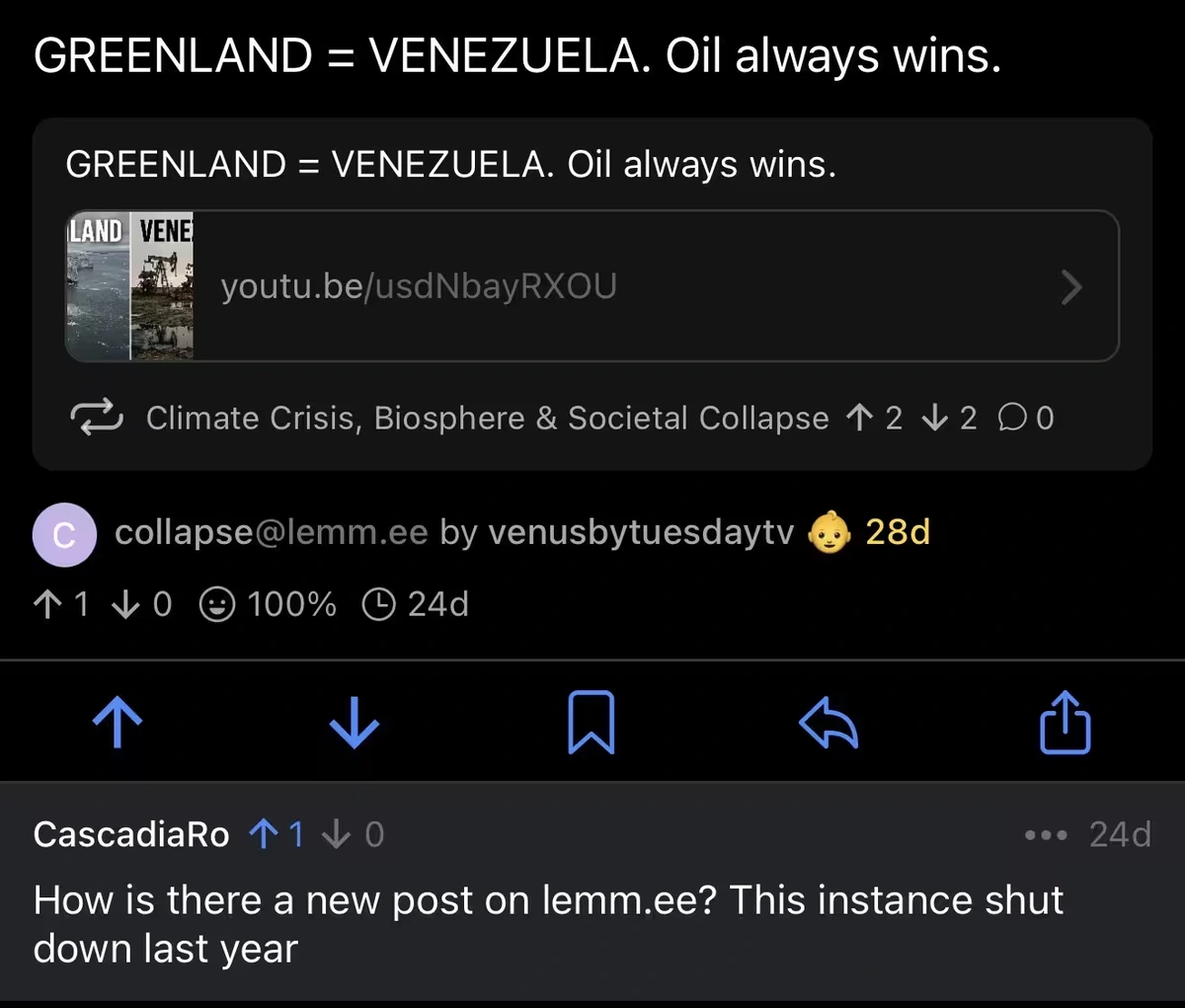Open the CascadiaRo commenter profile
Screen dimensions: 1185x1008
(x=131, y=835)
